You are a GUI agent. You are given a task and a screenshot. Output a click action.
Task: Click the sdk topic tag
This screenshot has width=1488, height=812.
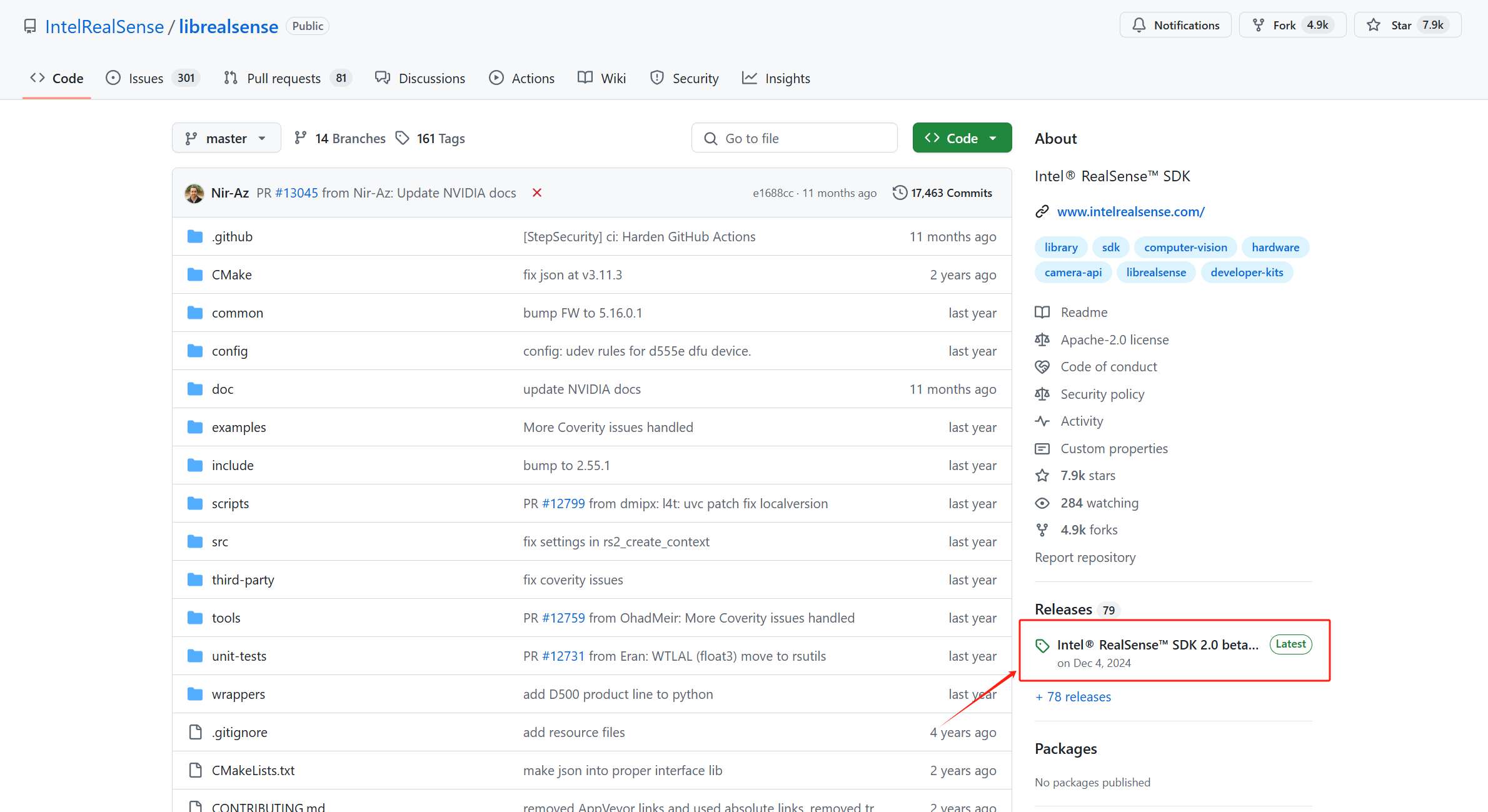(x=1110, y=247)
